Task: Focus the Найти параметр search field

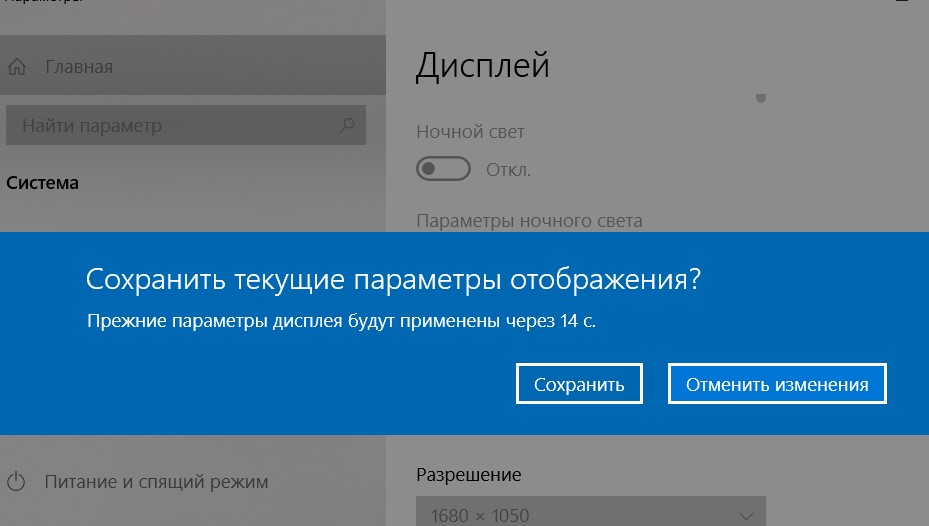Action: (170, 126)
